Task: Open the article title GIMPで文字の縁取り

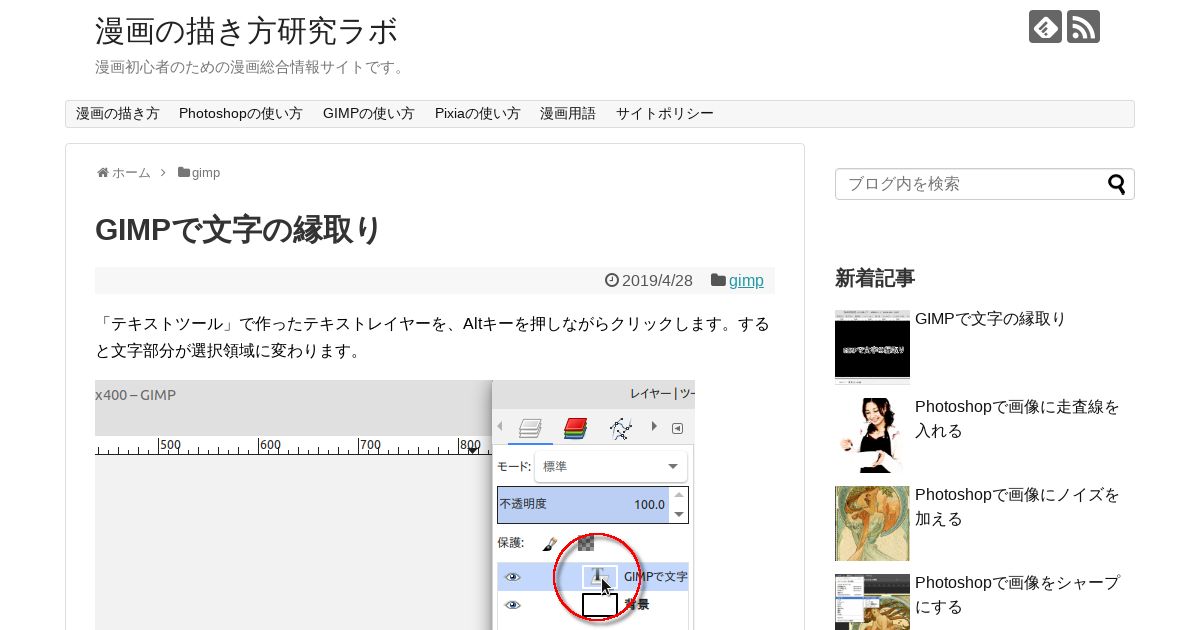Action: tap(239, 230)
